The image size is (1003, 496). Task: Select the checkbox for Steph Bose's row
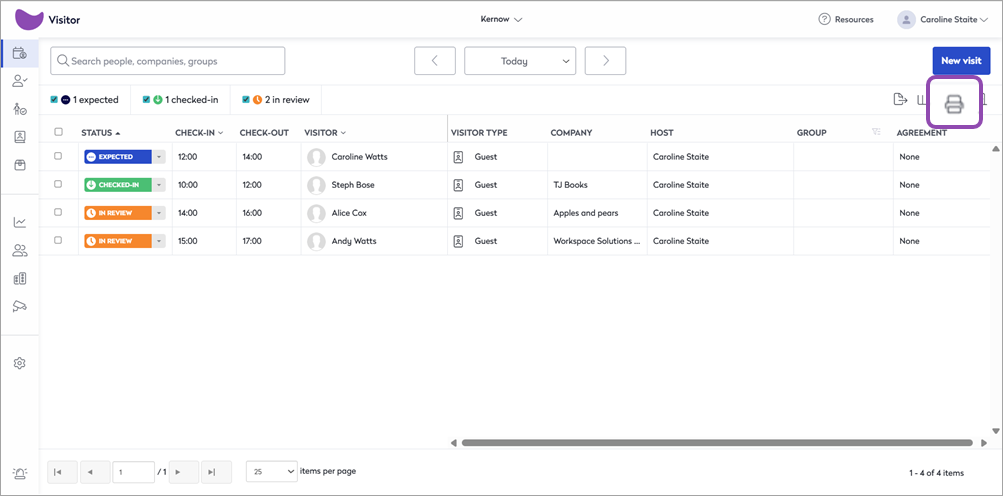tap(58, 185)
